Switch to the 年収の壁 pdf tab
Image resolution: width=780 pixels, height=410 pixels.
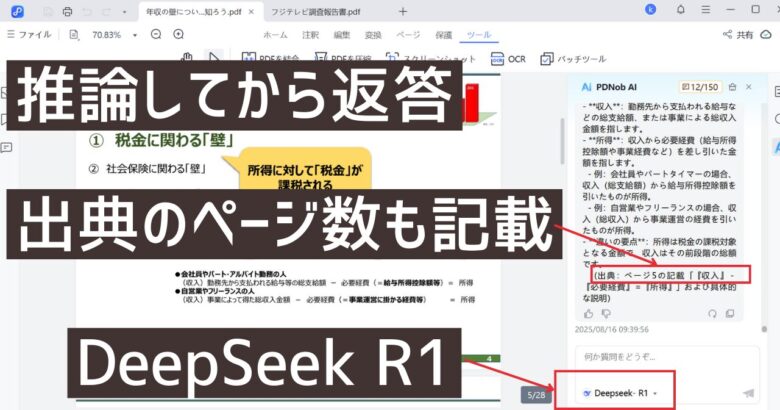(x=194, y=11)
